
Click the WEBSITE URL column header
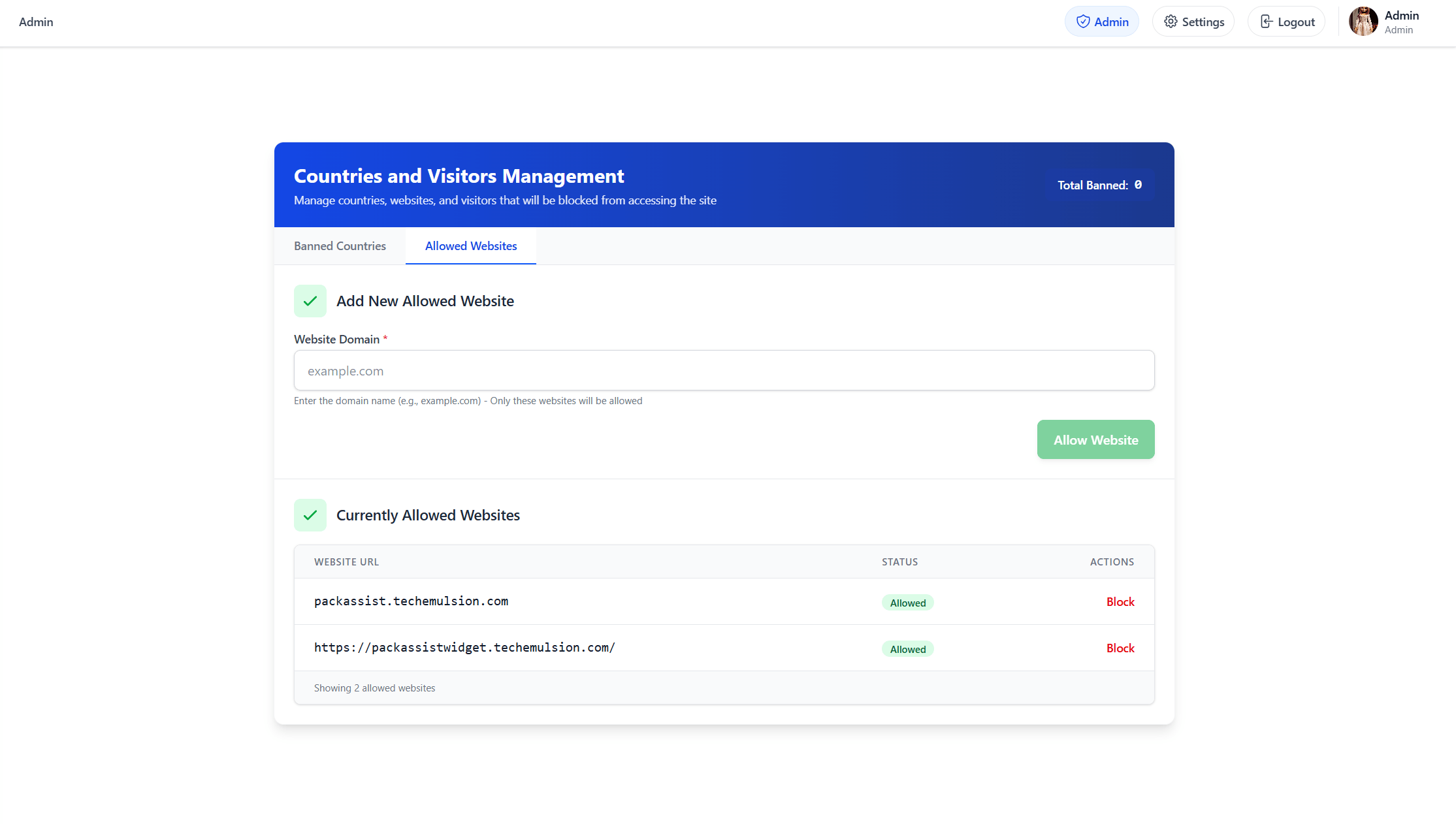(346, 562)
